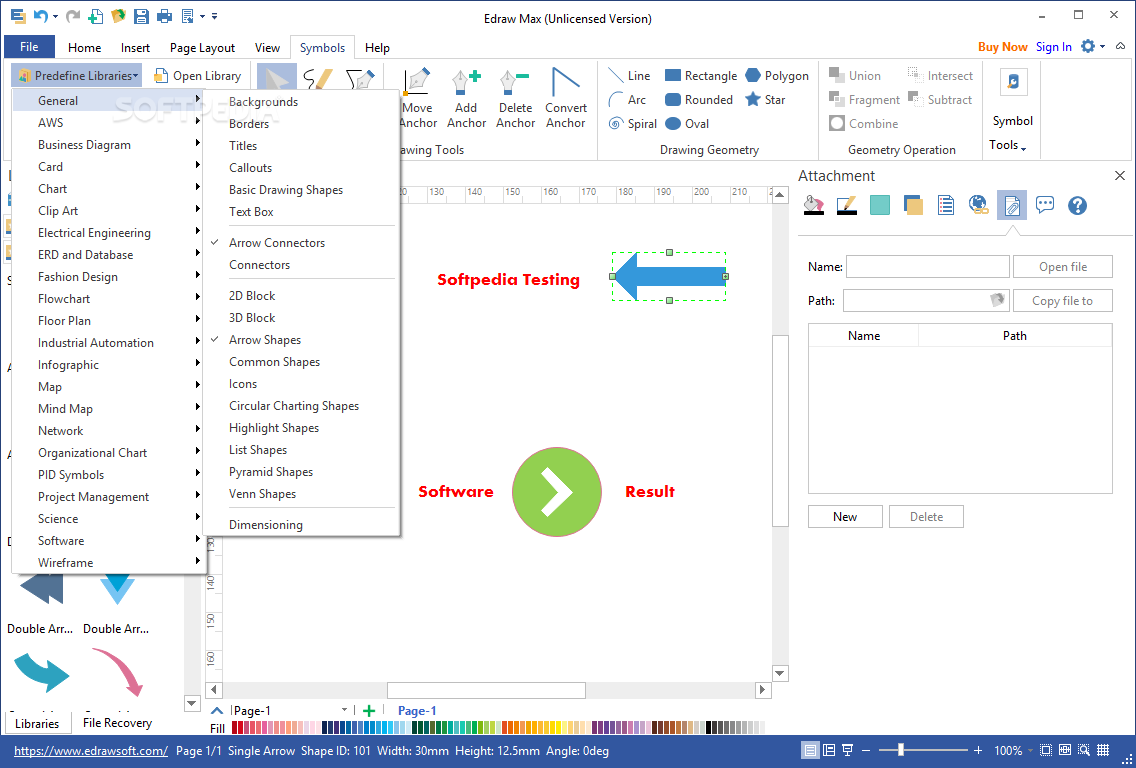Open the Predefine Libraries dropdown
Viewport: 1136px width, 768px height.
[x=78, y=75]
